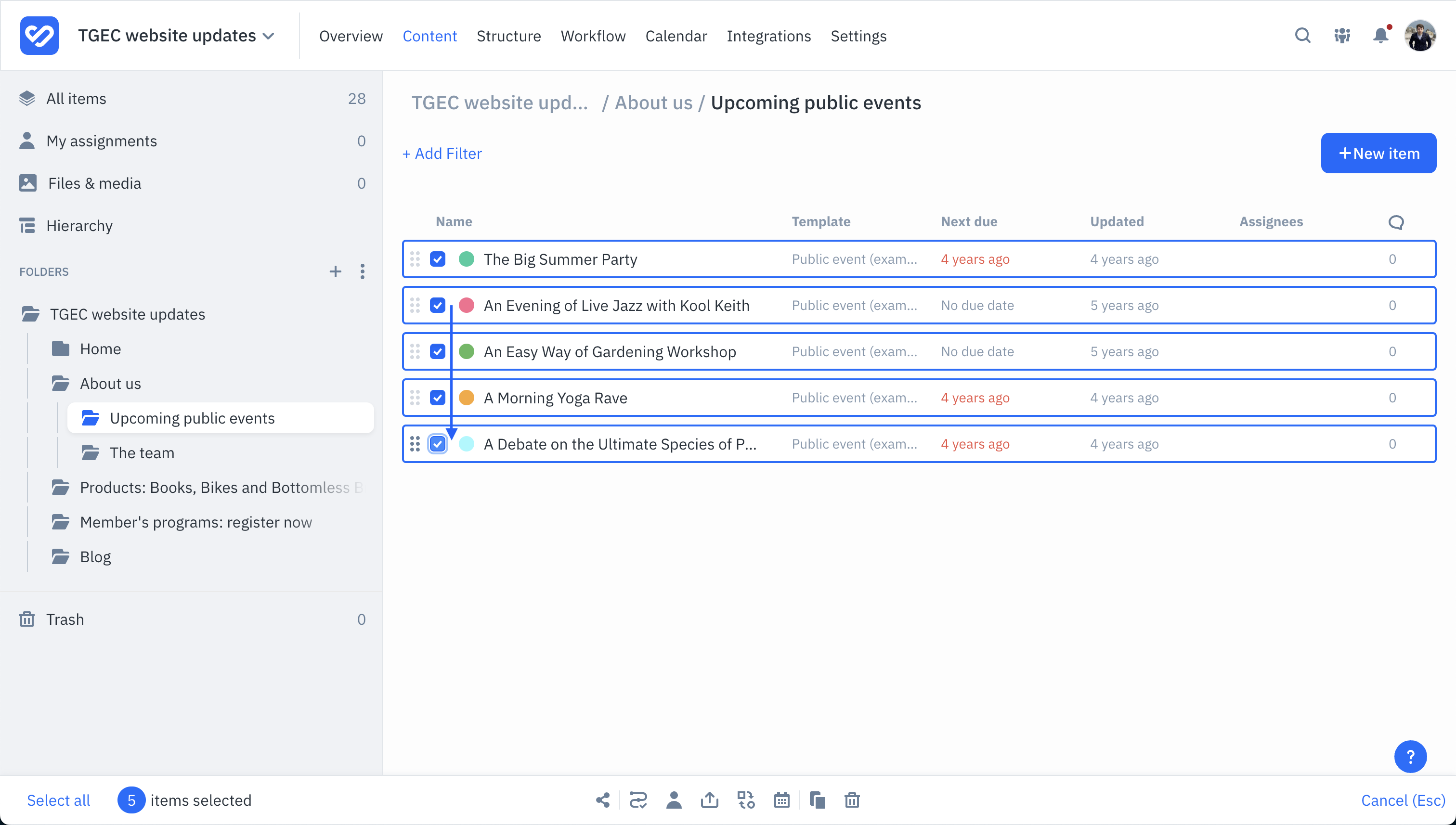Click green status dot of Big Summer Party
The width and height of the screenshot is (1456, 825).
click(x=466, y=259)
